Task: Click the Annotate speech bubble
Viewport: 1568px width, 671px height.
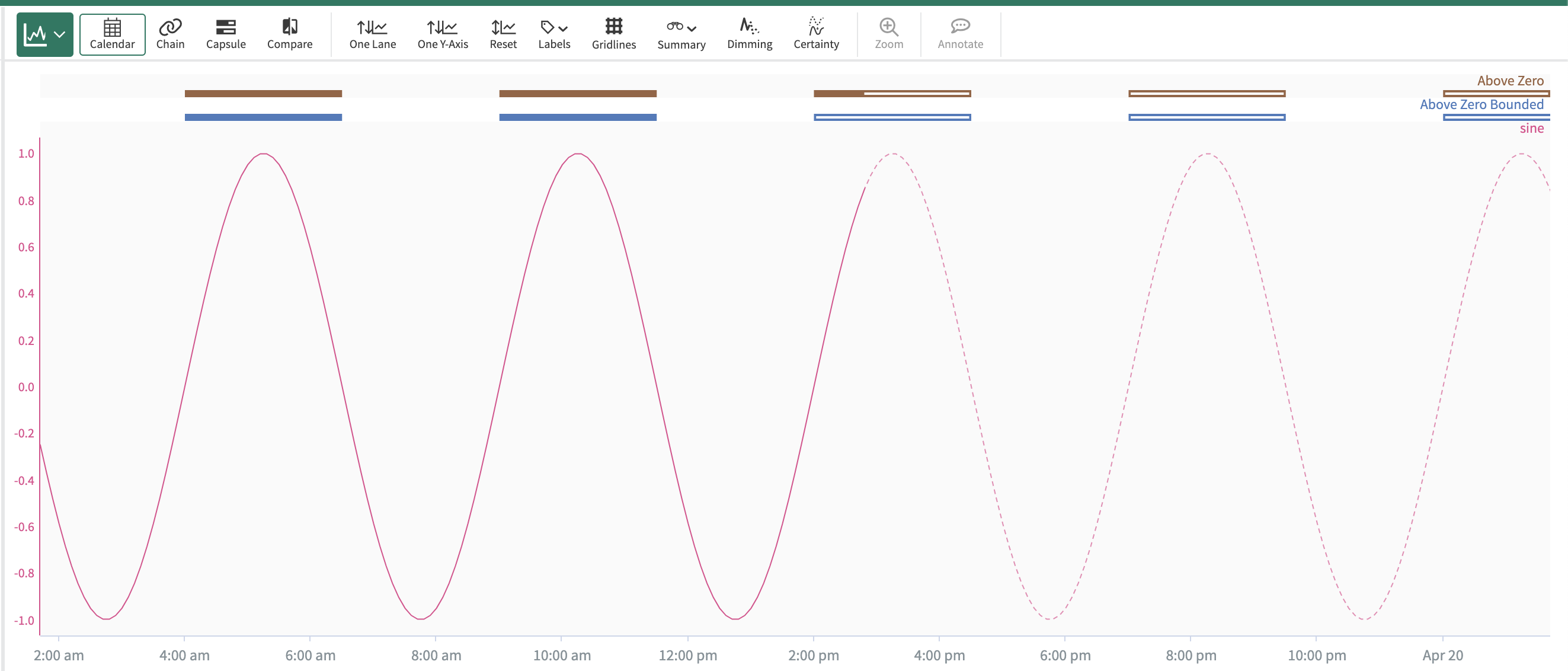Action: [x=960, y=35]
